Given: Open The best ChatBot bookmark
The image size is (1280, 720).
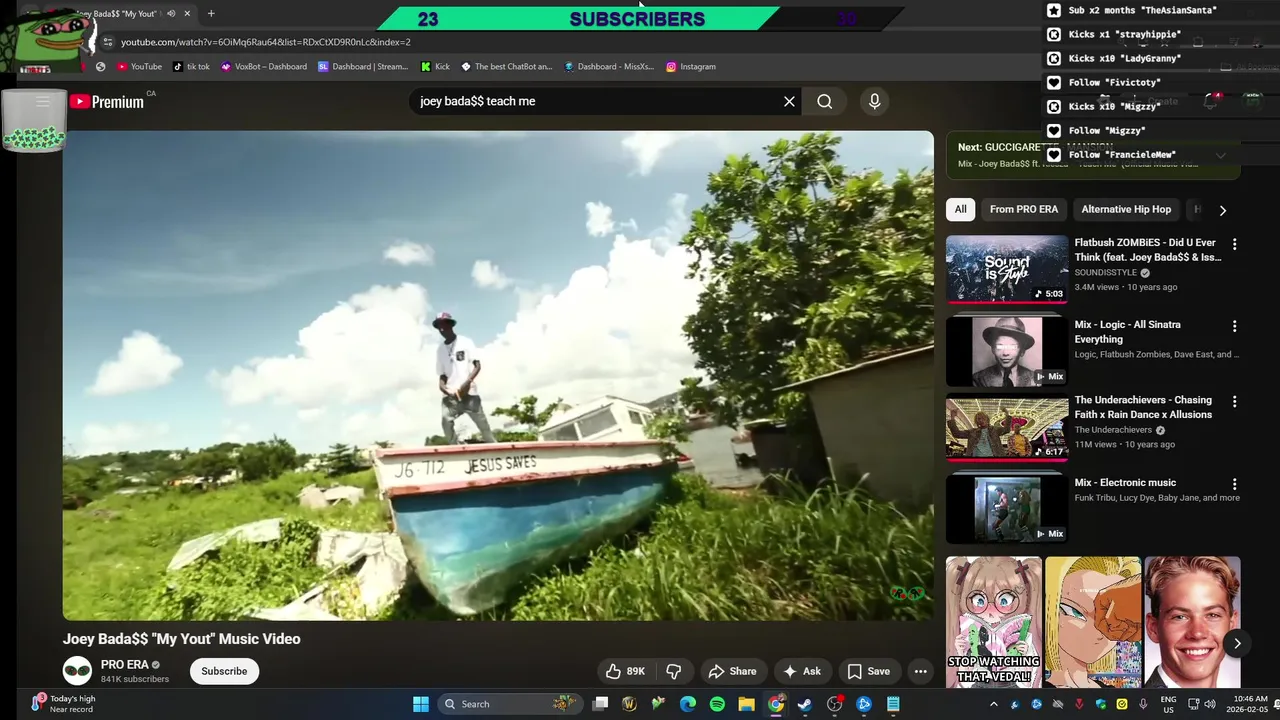Looking at the screenshot, I should tap(506, 66).
